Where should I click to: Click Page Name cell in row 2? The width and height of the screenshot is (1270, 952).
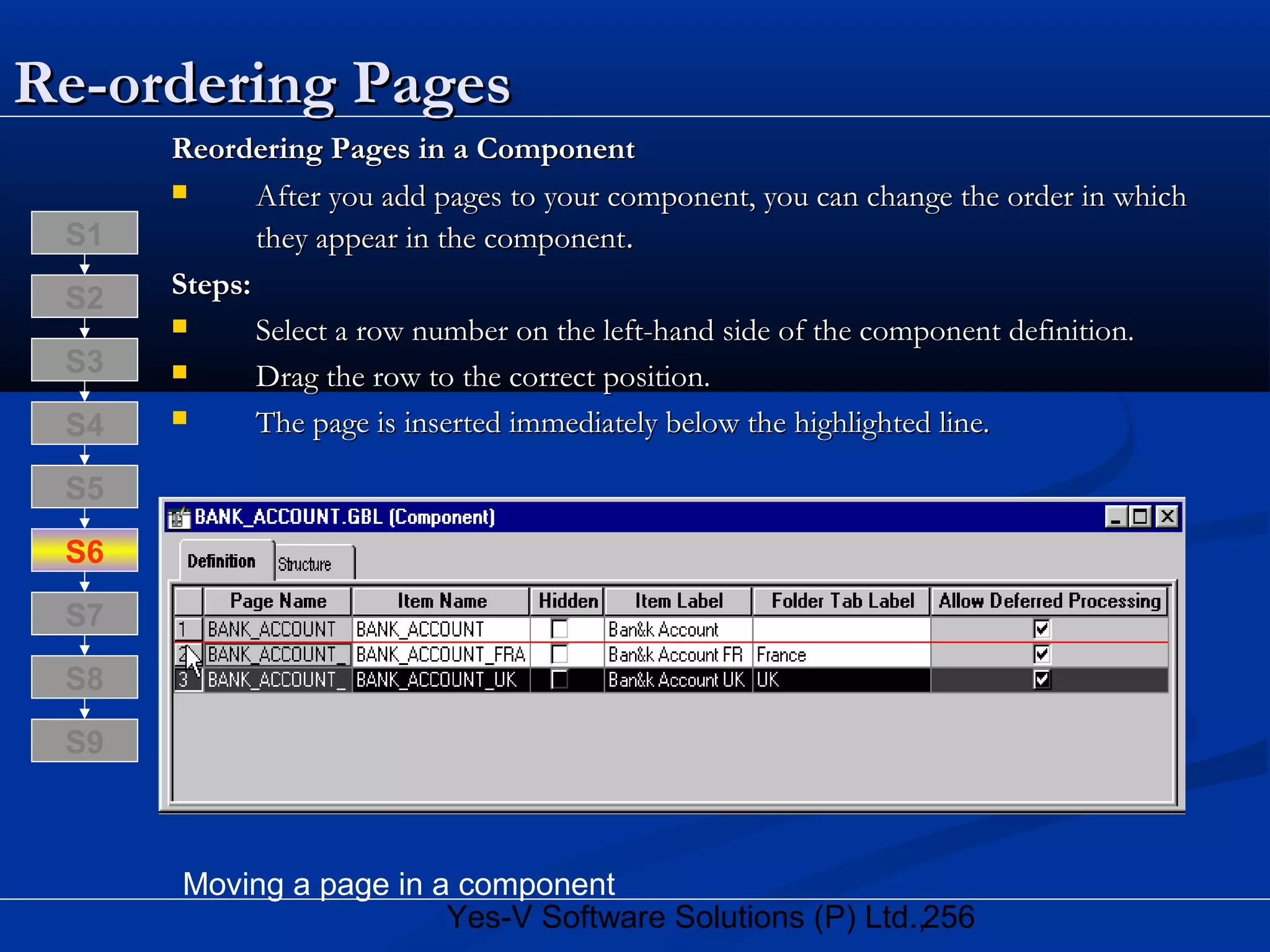pyautogui.click(x=278, y=654)
